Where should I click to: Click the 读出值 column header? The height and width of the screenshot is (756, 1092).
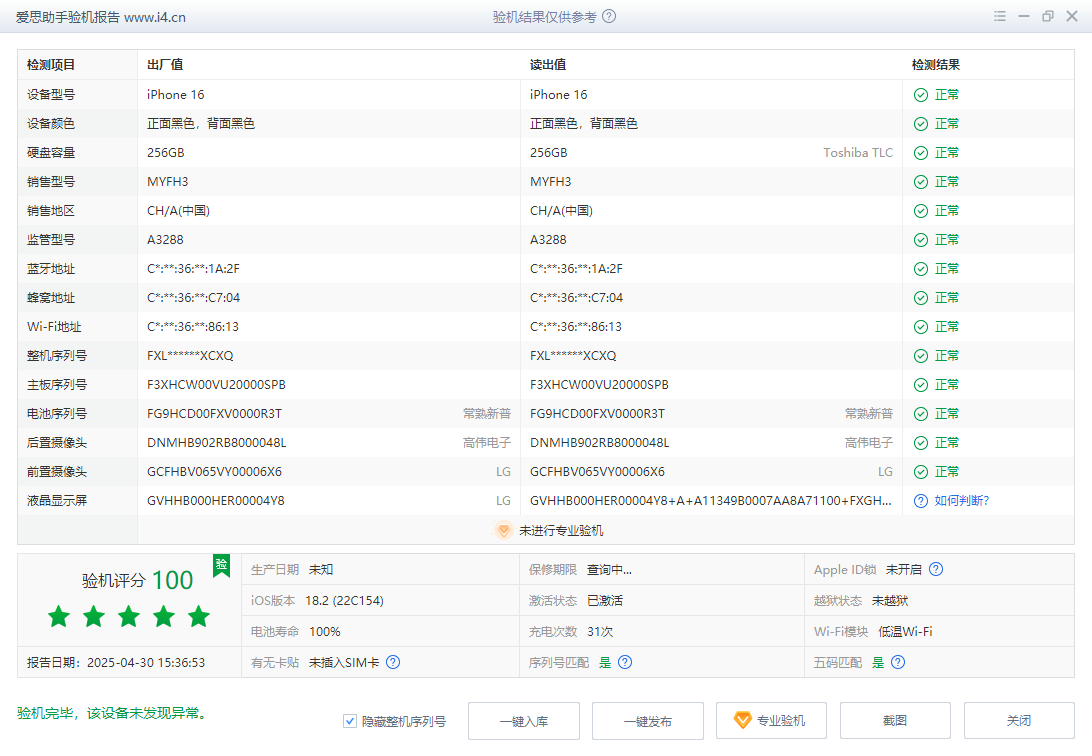coord(548,65)
